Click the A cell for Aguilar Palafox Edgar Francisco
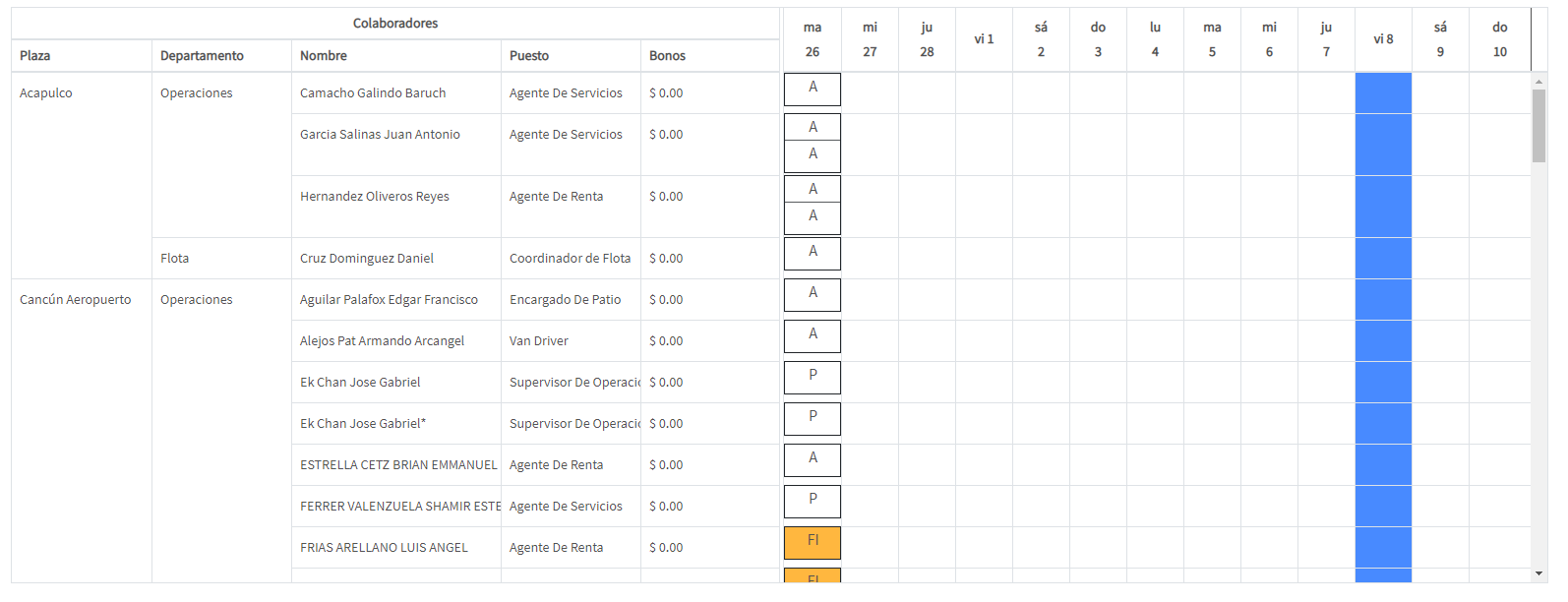Image resolution: width=1568 pixels, height=602 pixels. [812, 294]
